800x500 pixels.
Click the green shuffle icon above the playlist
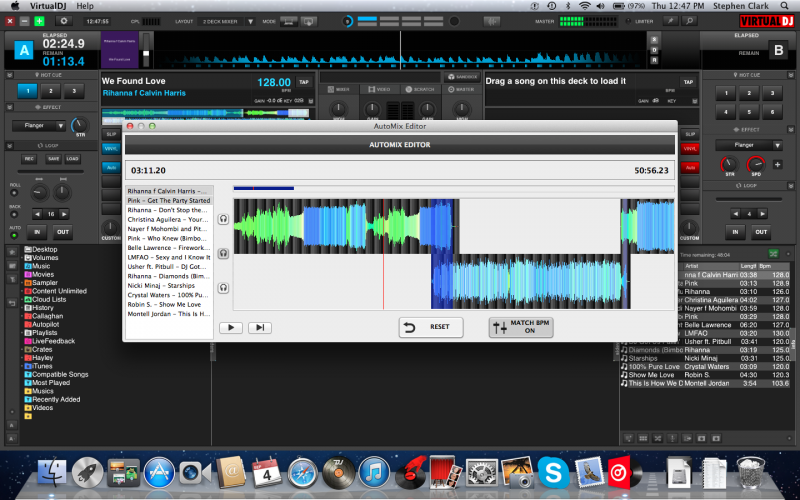[773, 254]
